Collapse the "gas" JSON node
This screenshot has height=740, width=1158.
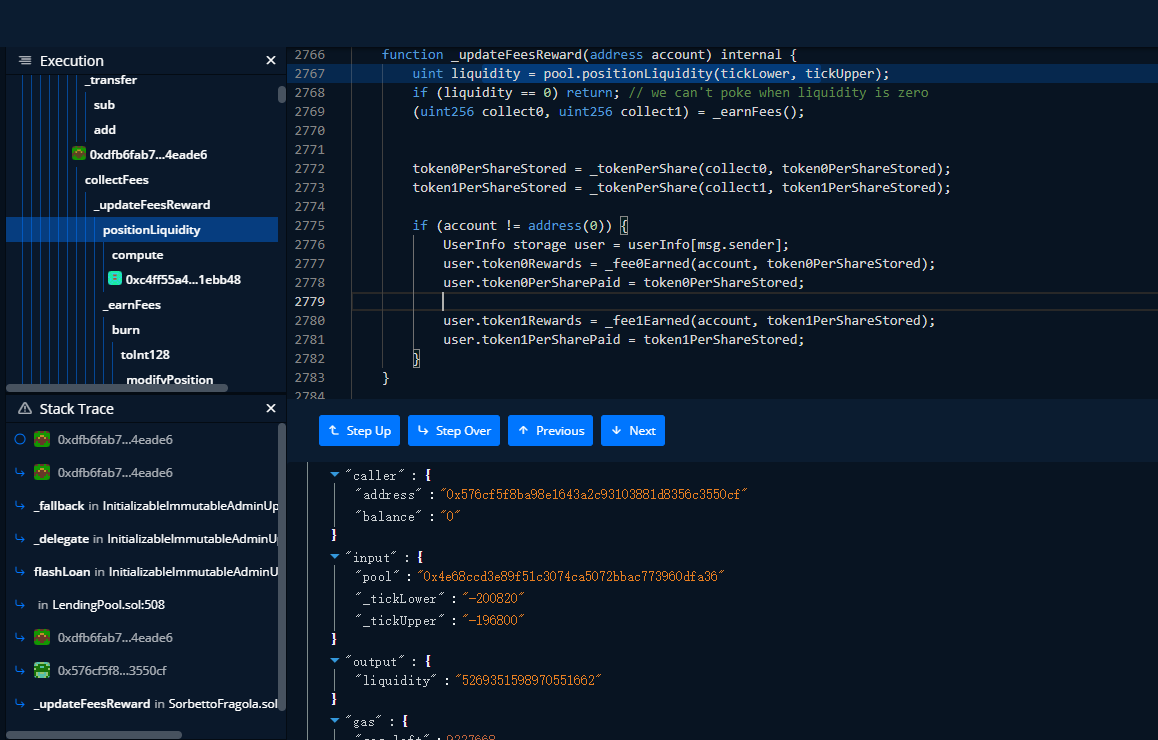tap(335, 721)
